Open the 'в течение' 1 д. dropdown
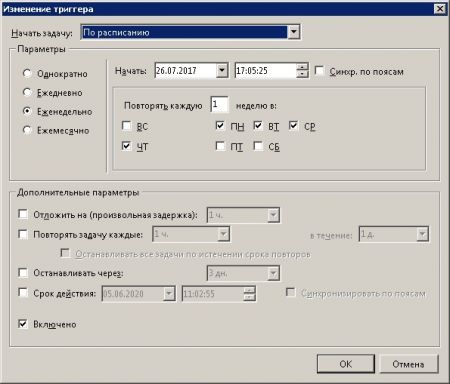The width and height of the screenshot is (450, 384). pos(422,234)
